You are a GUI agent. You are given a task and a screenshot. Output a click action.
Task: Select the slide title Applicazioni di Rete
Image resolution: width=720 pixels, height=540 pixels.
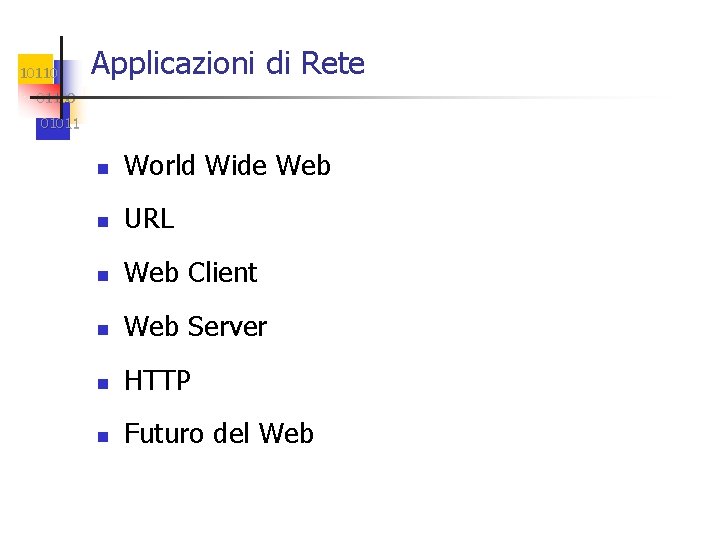[x=228, y=64]
